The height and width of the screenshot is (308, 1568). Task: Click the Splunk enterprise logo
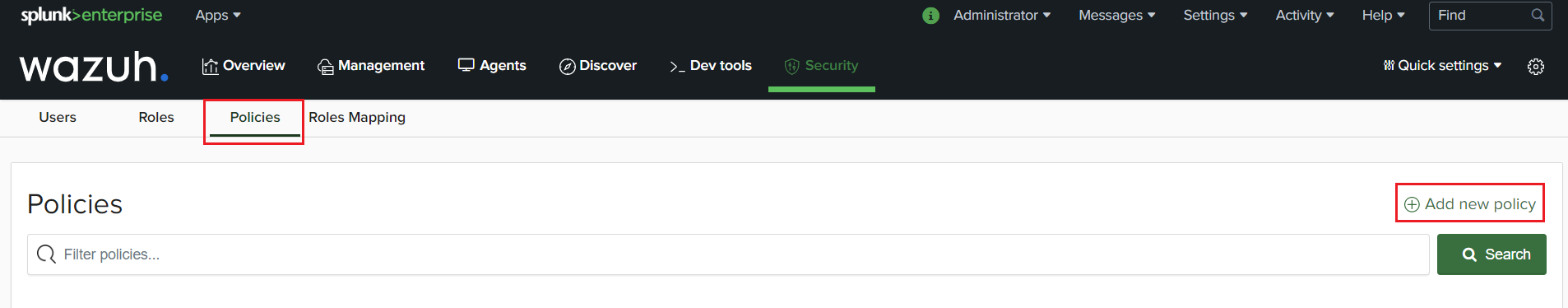[91, 15]
